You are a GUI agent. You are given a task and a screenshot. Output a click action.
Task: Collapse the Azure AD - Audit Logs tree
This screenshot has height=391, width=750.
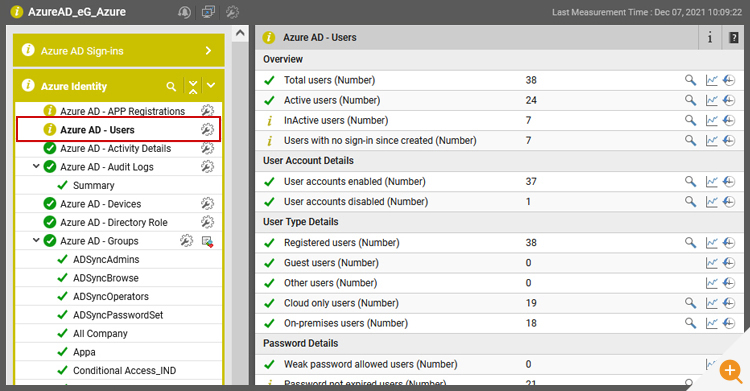point(36,166)
